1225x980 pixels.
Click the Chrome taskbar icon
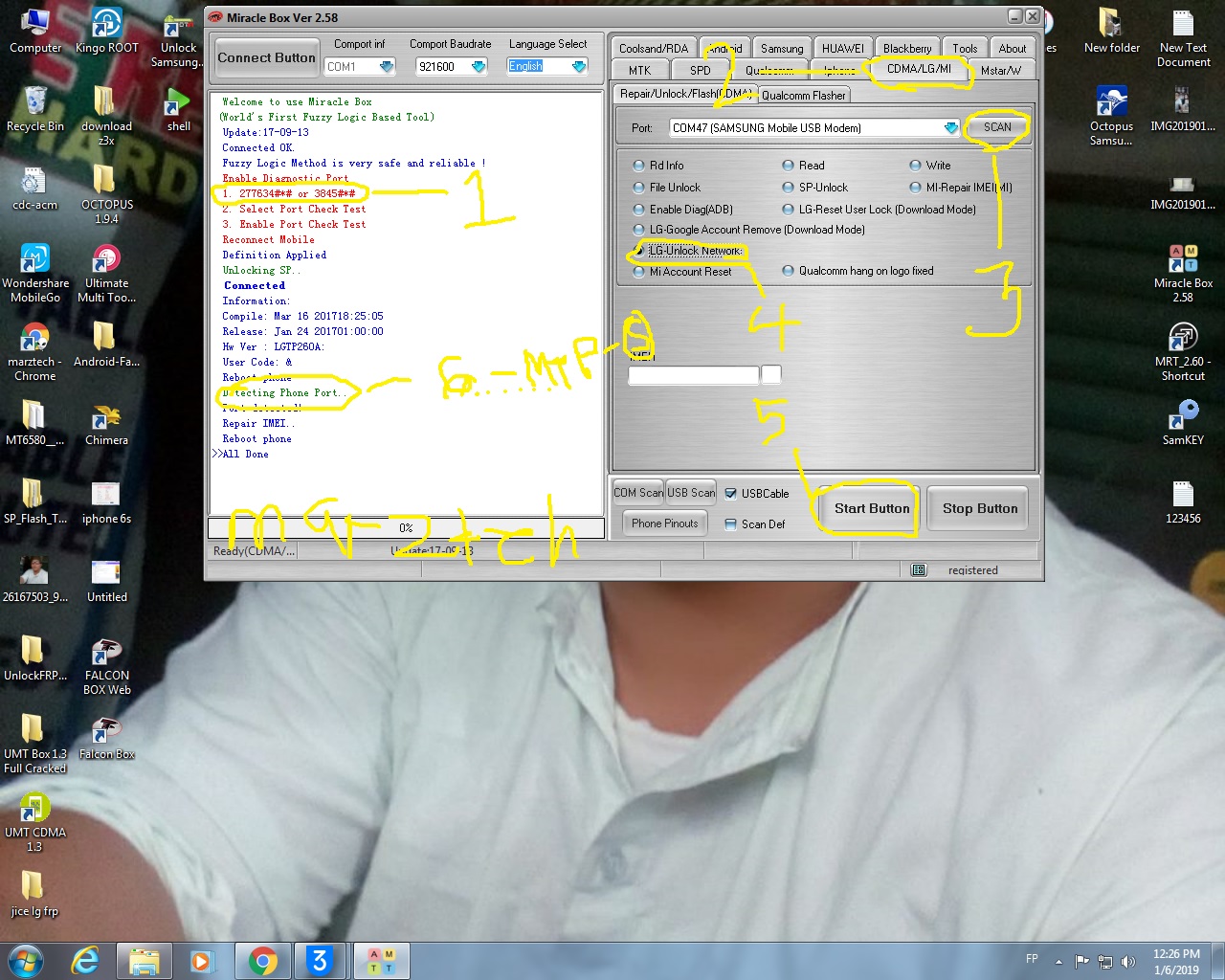[x=263, y=961]
